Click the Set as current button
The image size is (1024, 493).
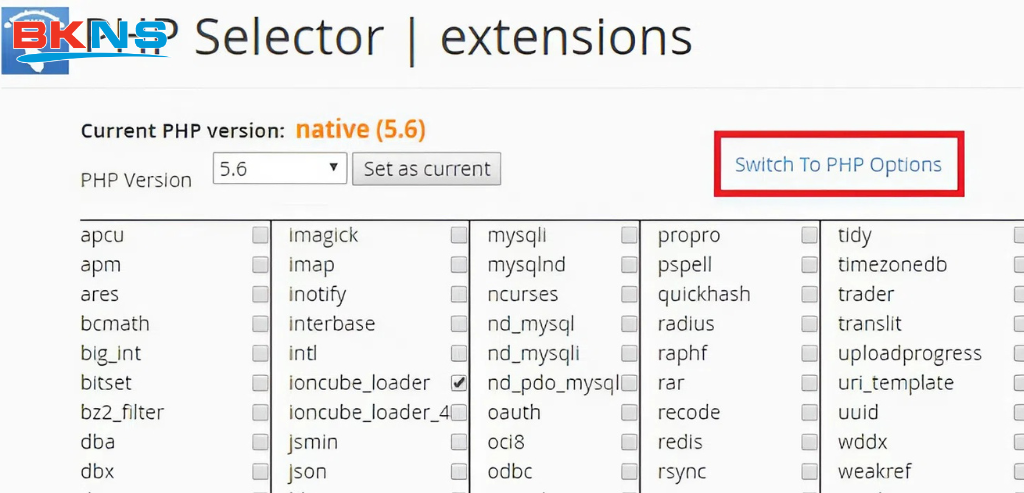426,169
